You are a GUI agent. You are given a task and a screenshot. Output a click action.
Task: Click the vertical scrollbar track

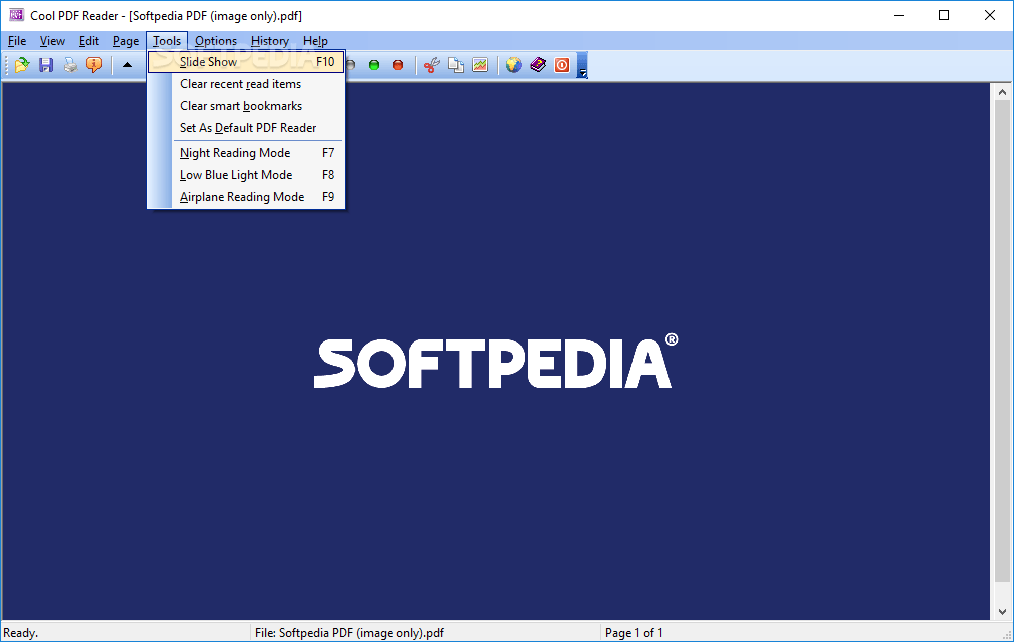point(1002,593)
